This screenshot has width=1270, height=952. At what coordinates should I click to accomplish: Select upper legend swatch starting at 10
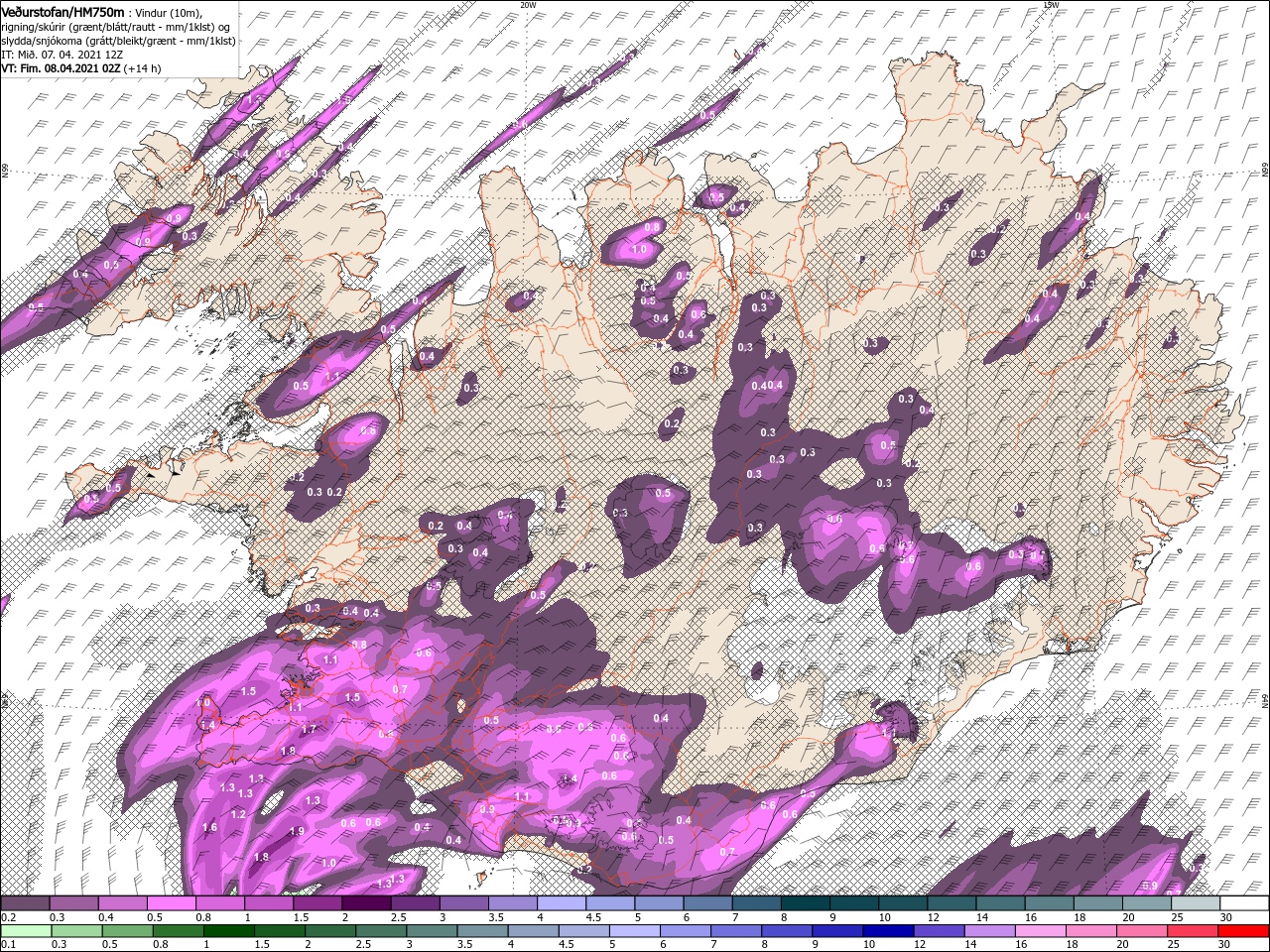(902, 902)
